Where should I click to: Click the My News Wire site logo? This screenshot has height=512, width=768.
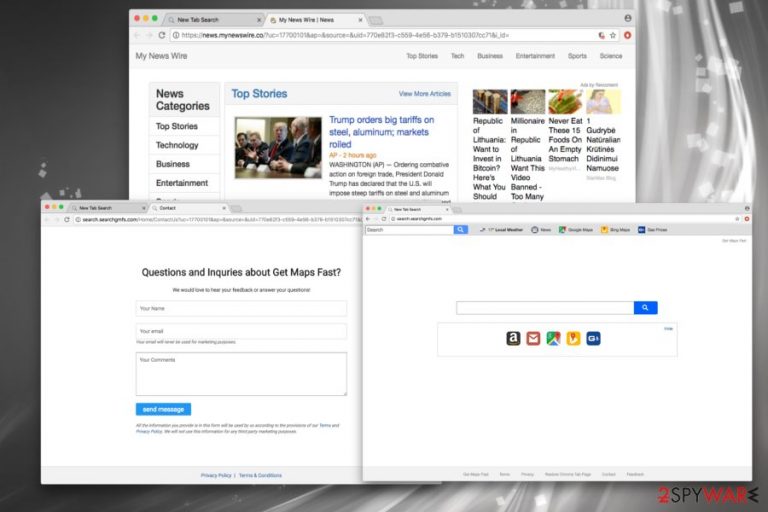[x=161, y=56]
